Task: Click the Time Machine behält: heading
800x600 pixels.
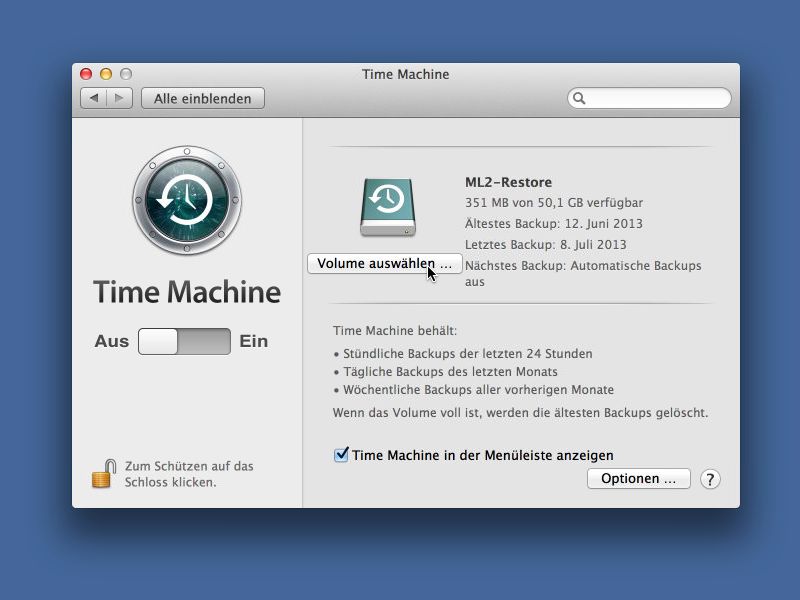Action: coord(395,331)
